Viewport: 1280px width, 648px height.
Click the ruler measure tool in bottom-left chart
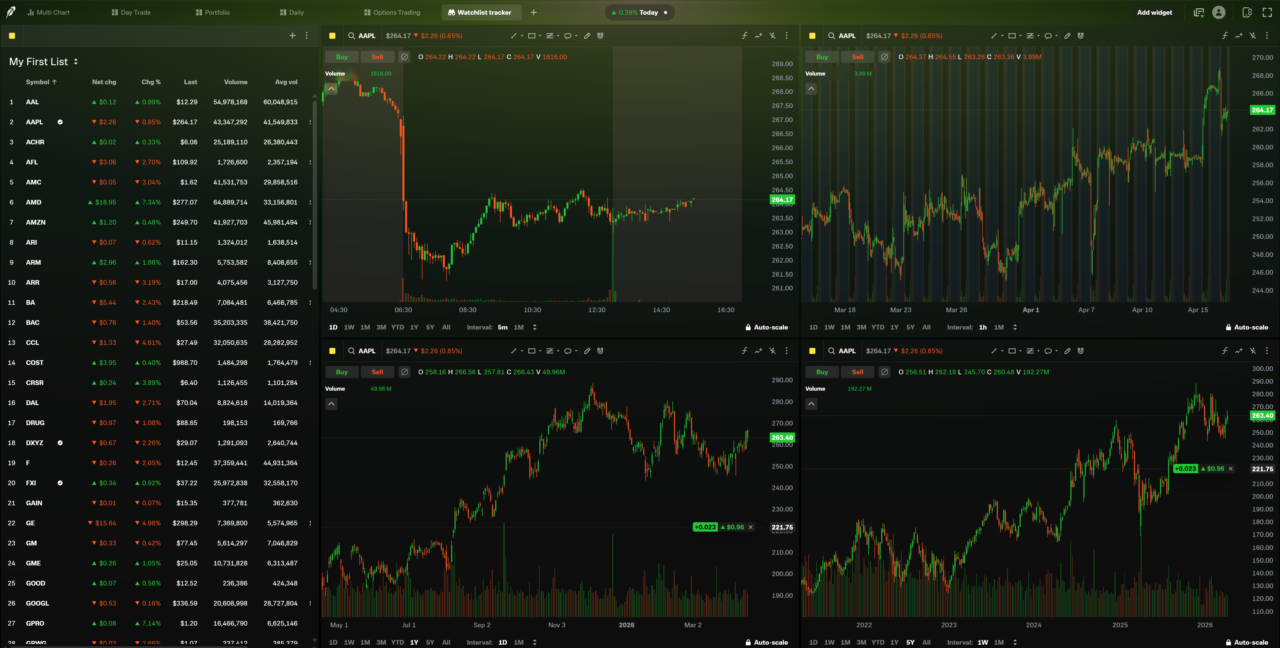tap(587, 351)
